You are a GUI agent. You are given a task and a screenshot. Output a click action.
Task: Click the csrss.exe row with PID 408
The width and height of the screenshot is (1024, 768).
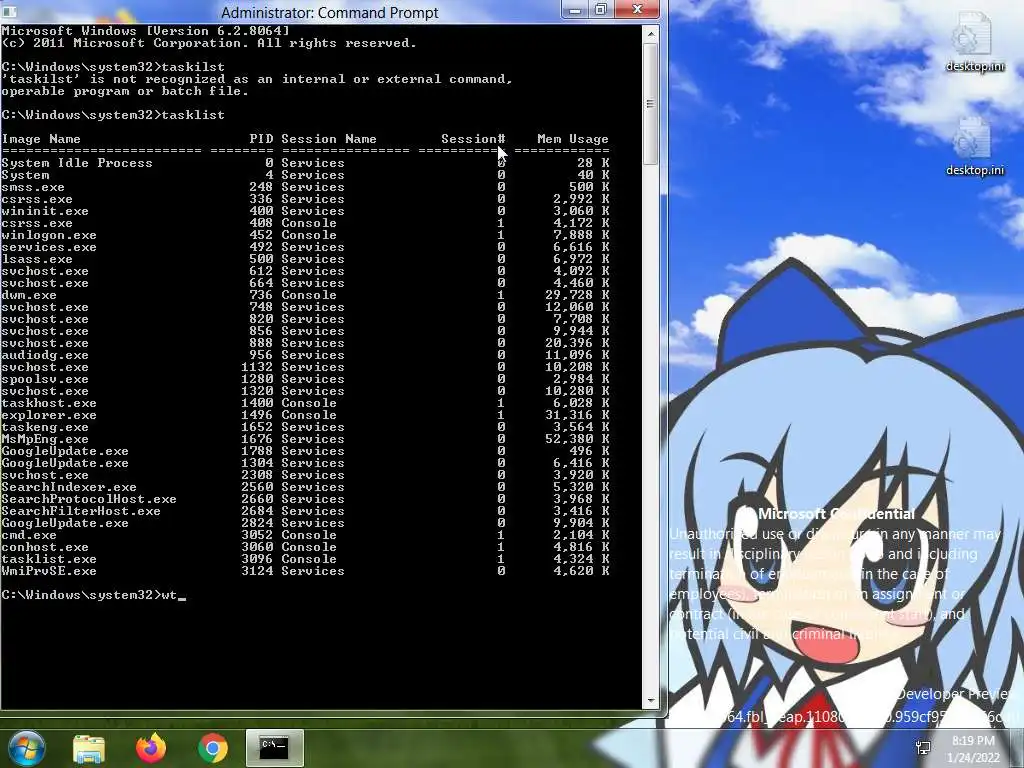click(x=305, y=223)
